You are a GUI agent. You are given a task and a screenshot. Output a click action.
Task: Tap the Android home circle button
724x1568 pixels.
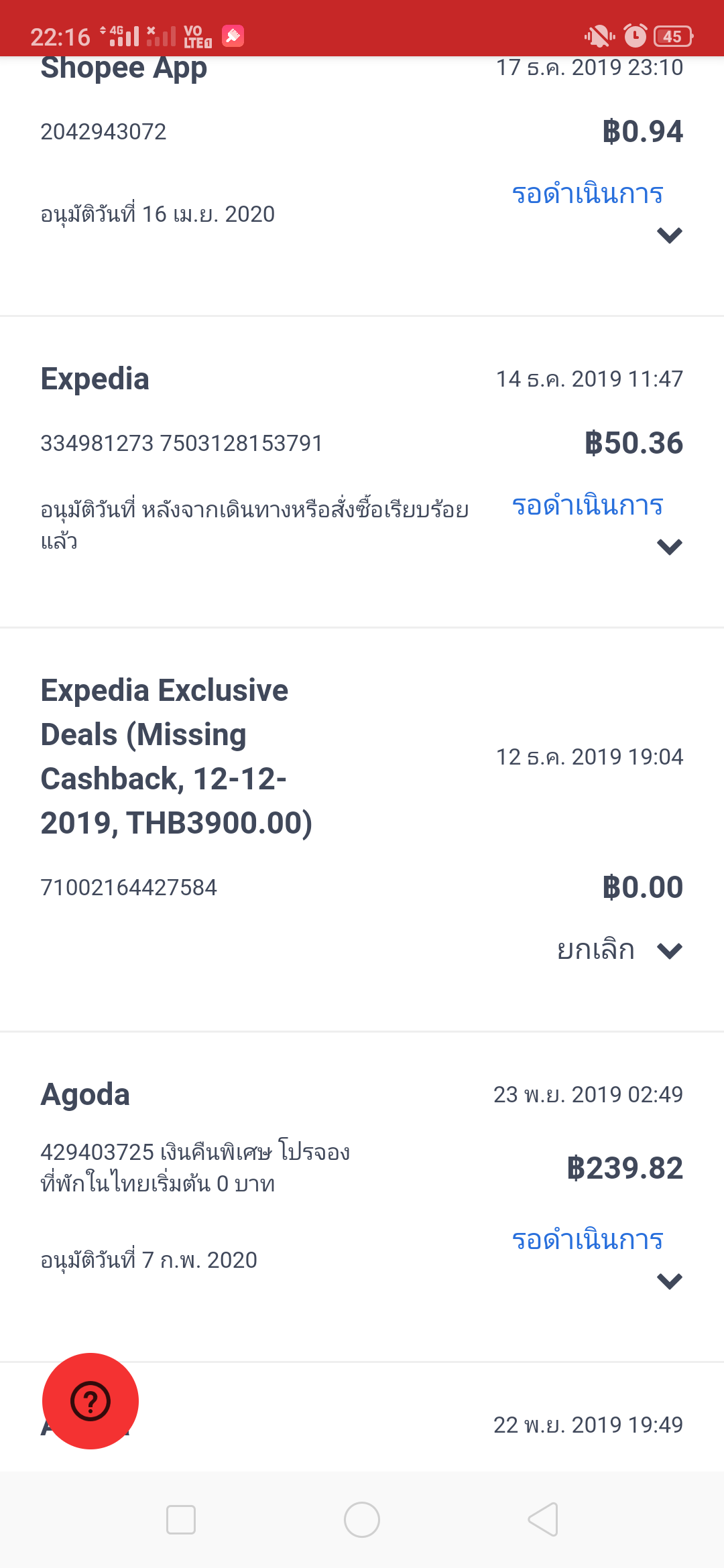click(x=362, y=1519)
